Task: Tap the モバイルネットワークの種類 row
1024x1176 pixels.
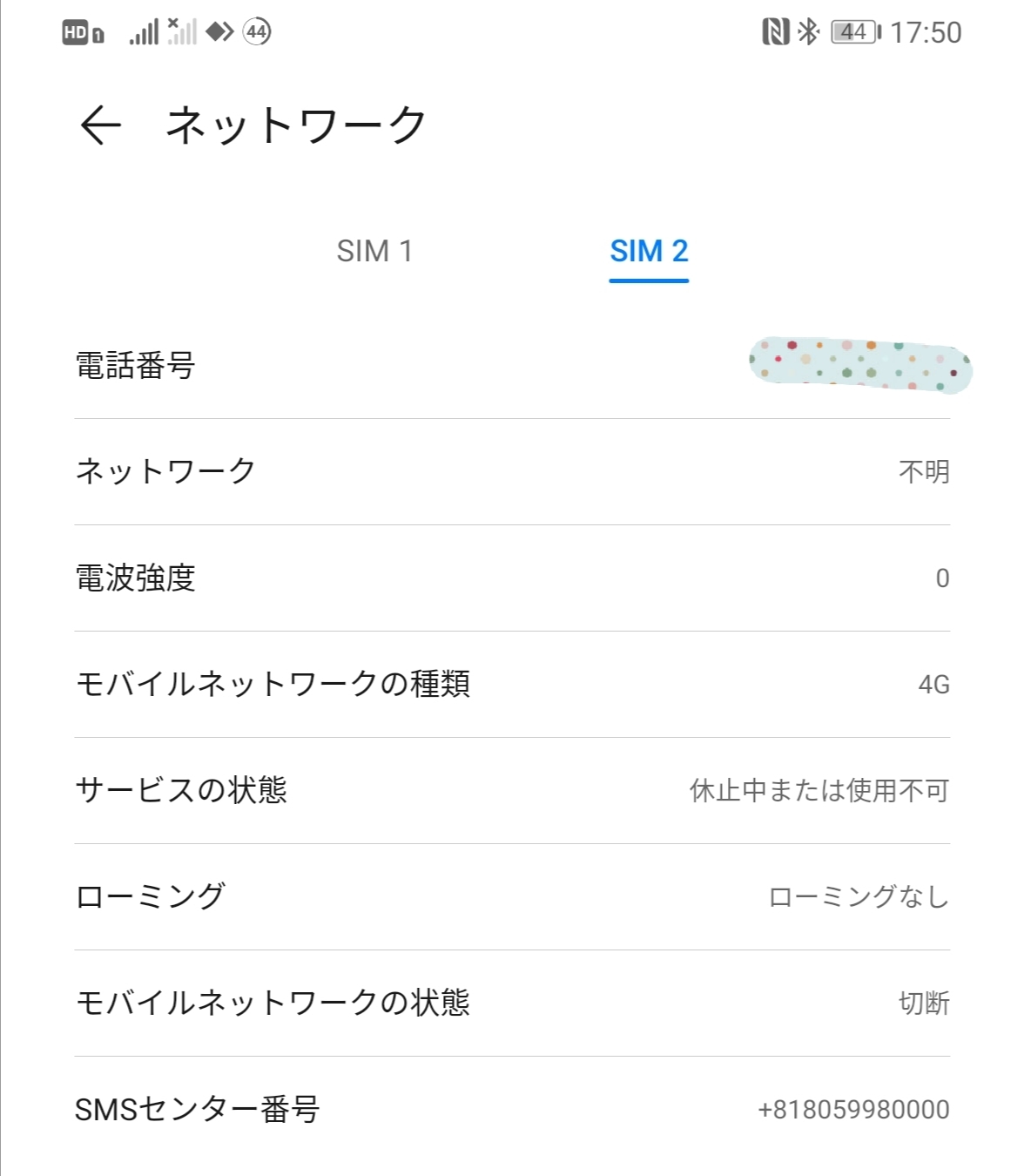Action: point(512,685)
